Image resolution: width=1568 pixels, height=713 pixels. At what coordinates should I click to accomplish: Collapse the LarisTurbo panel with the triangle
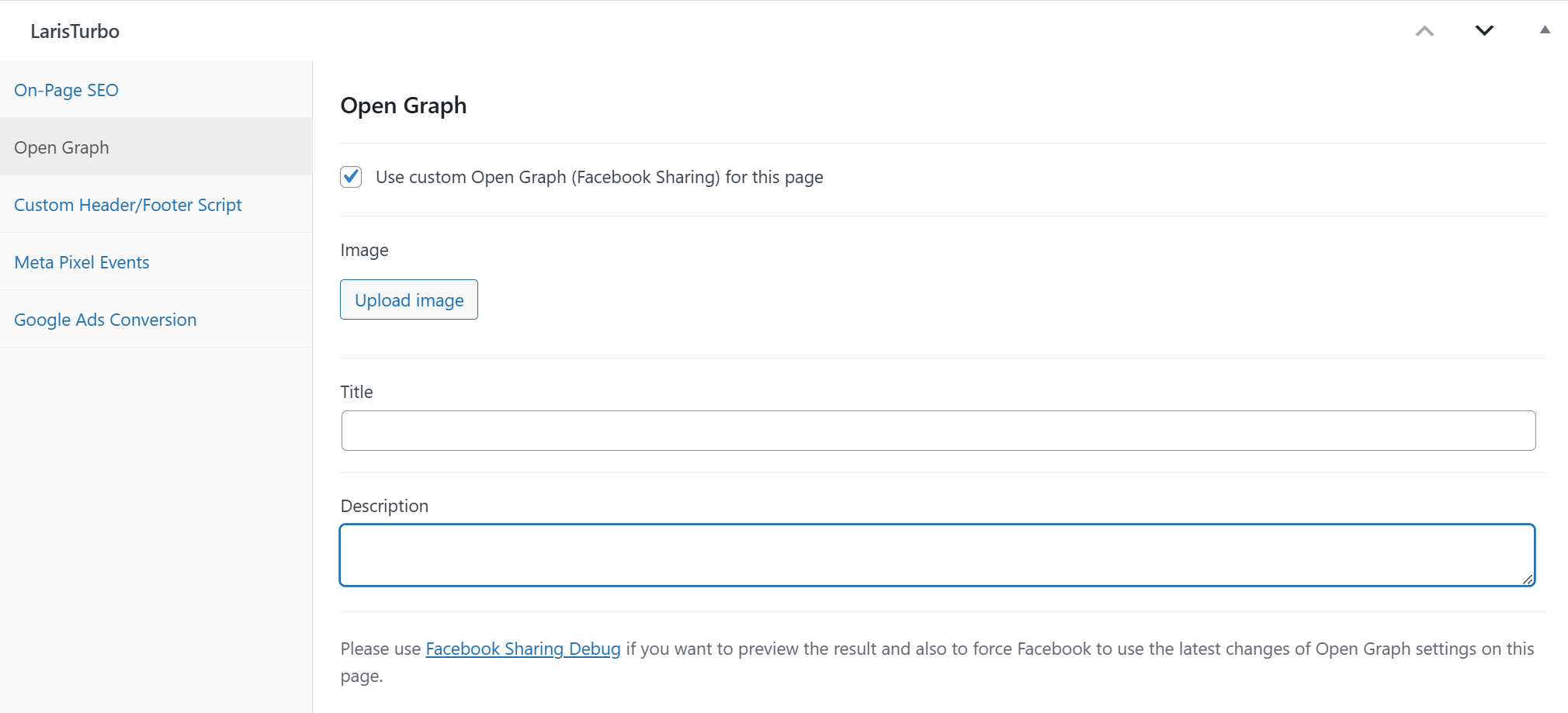1544,30
